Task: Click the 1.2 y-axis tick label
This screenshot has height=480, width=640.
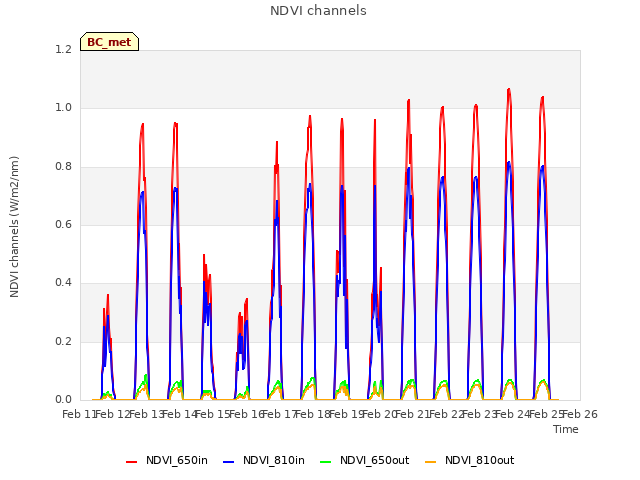Action: (x=63, y=49)
